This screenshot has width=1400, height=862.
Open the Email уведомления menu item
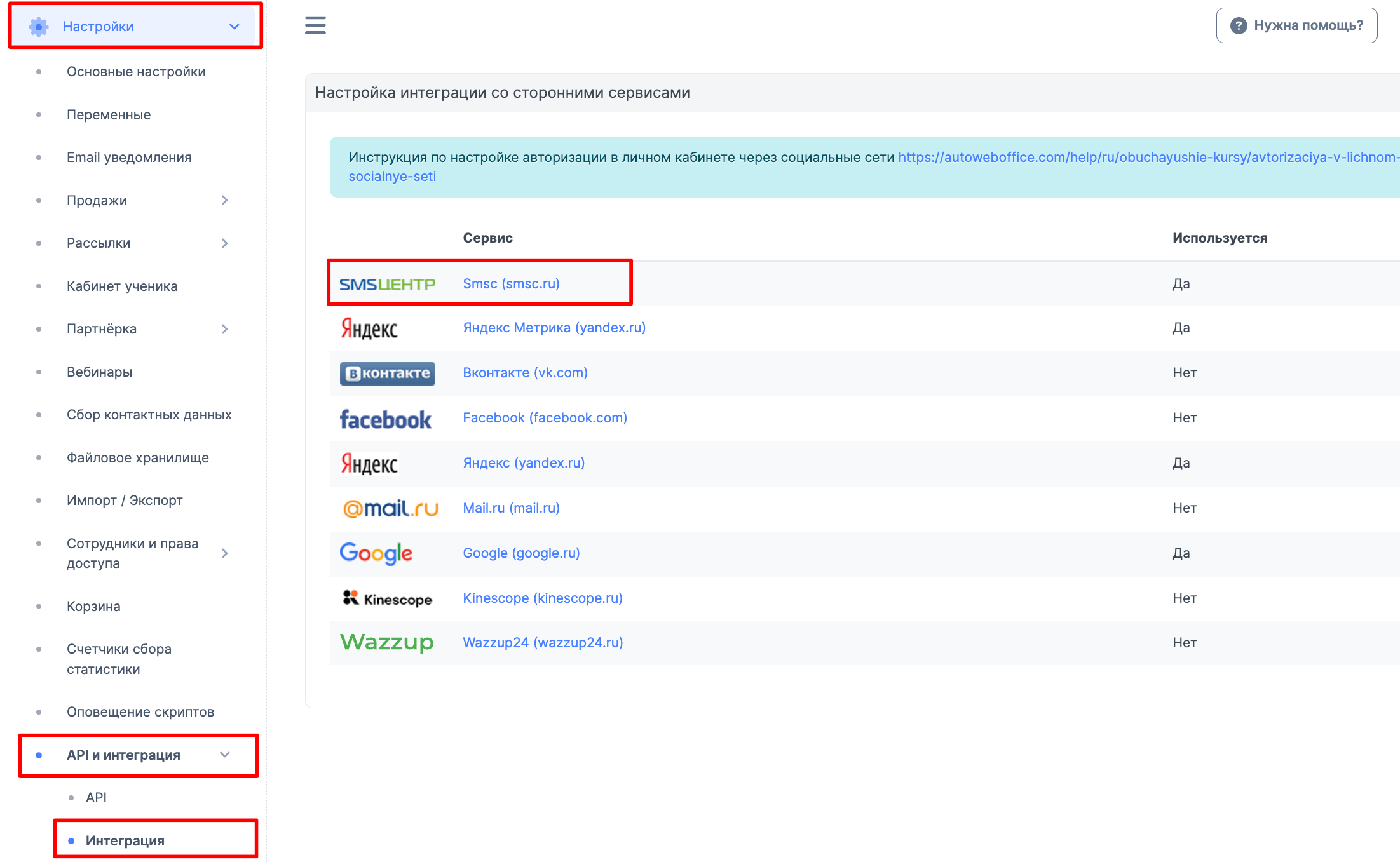(129, 158)
